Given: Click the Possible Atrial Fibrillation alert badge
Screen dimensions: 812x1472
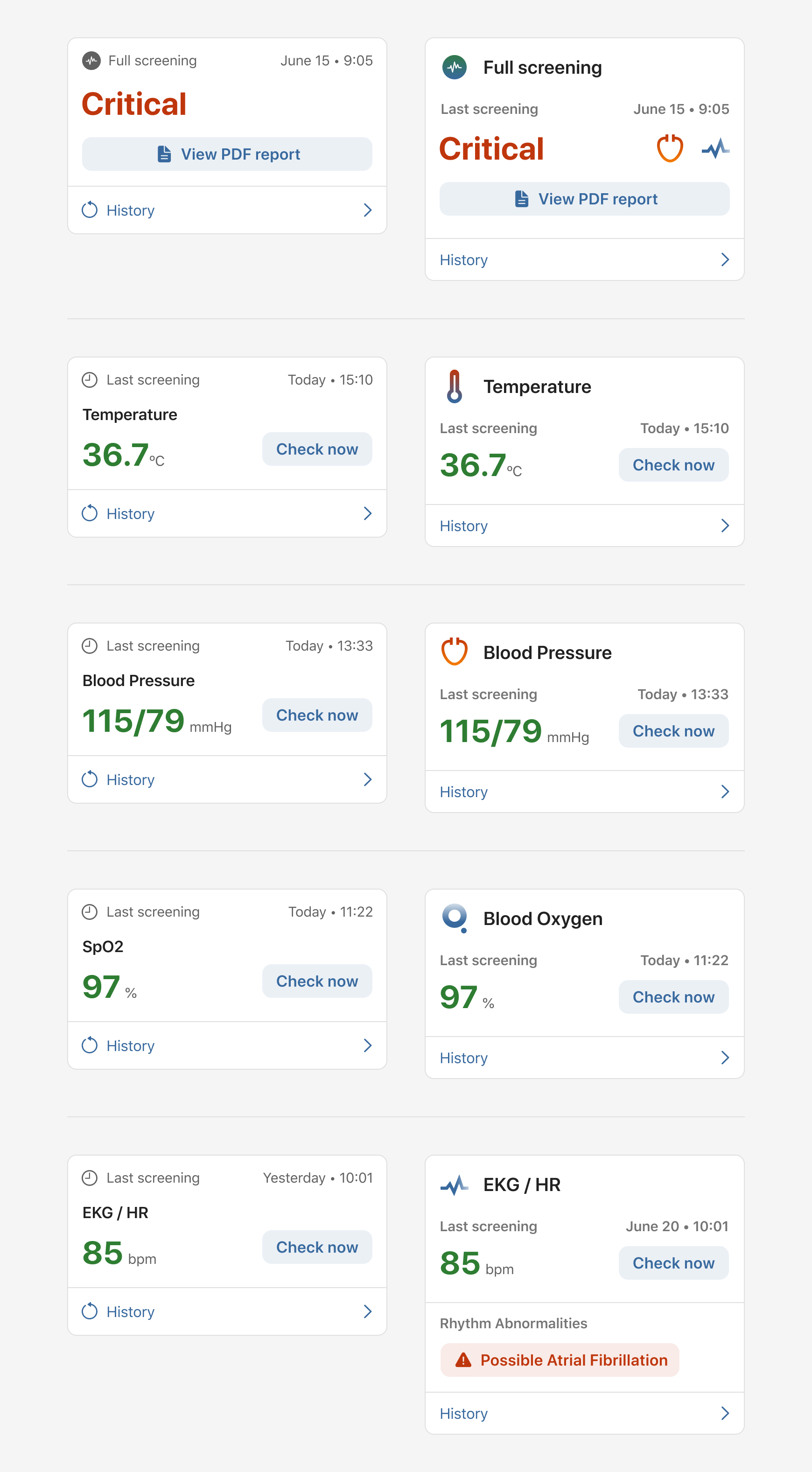Looking at the screenshot, I should click(x=560, y=1360).
